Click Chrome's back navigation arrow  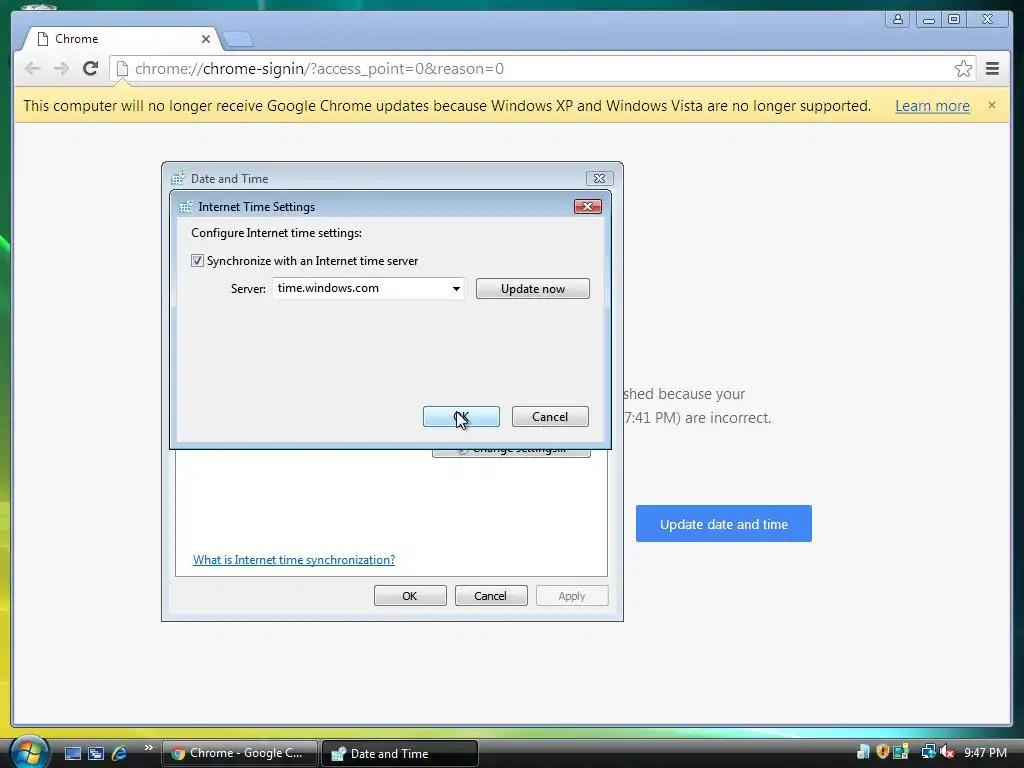tap(32, 69)
